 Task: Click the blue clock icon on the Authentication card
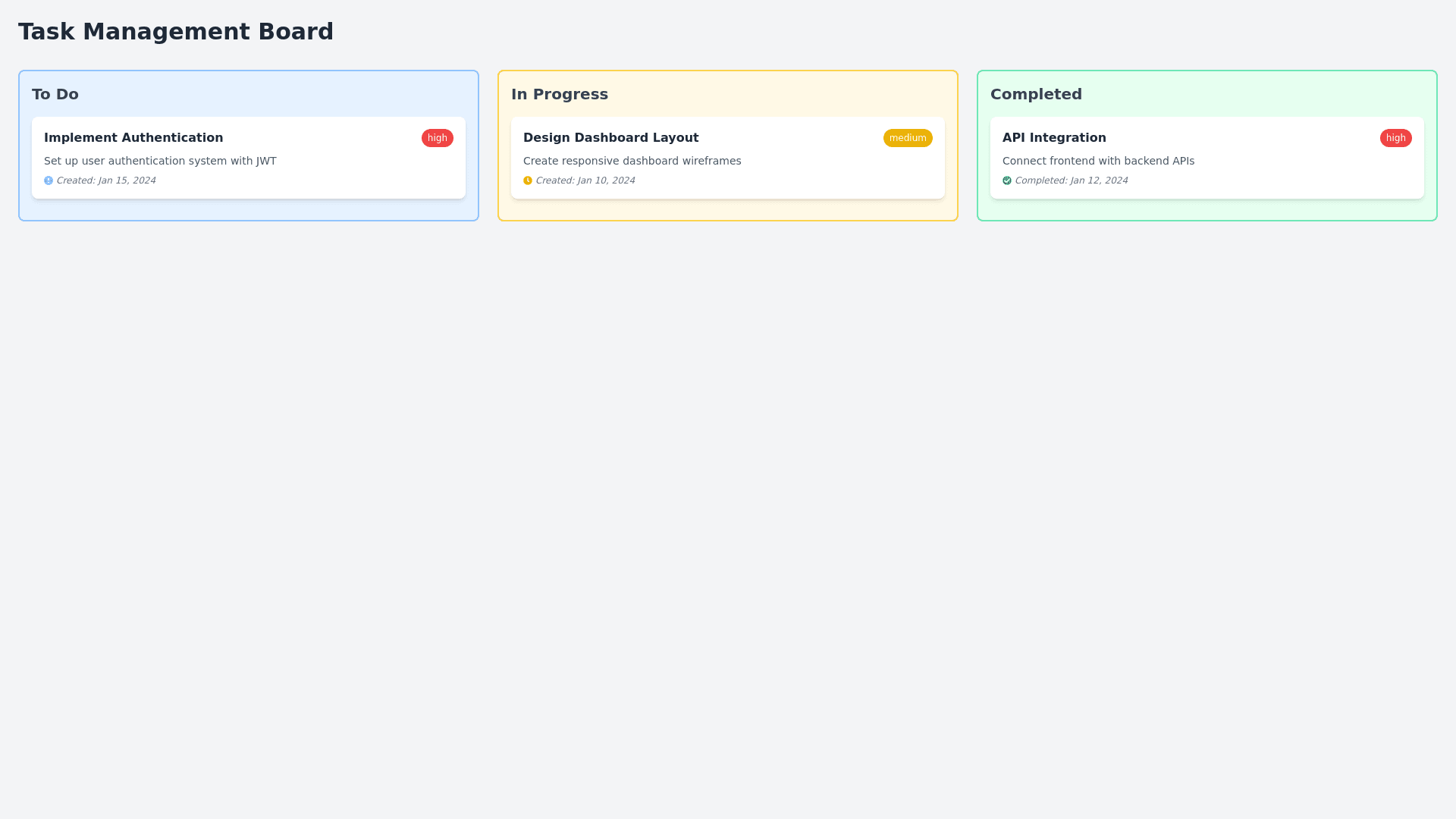[x=49, y=180]
